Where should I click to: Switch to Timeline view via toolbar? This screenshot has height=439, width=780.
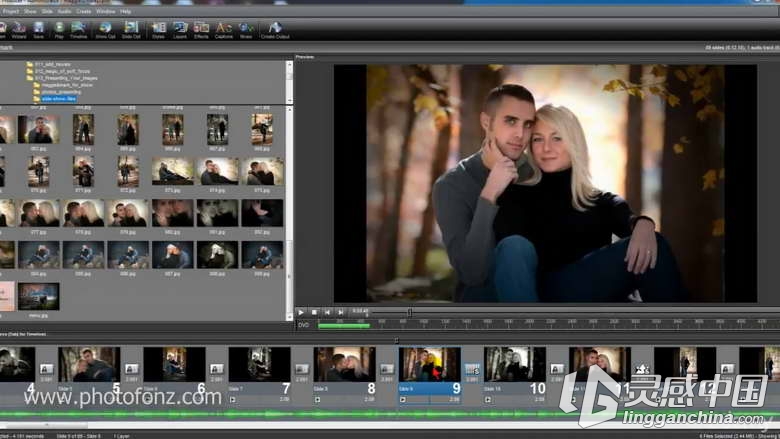coord(78,30)
